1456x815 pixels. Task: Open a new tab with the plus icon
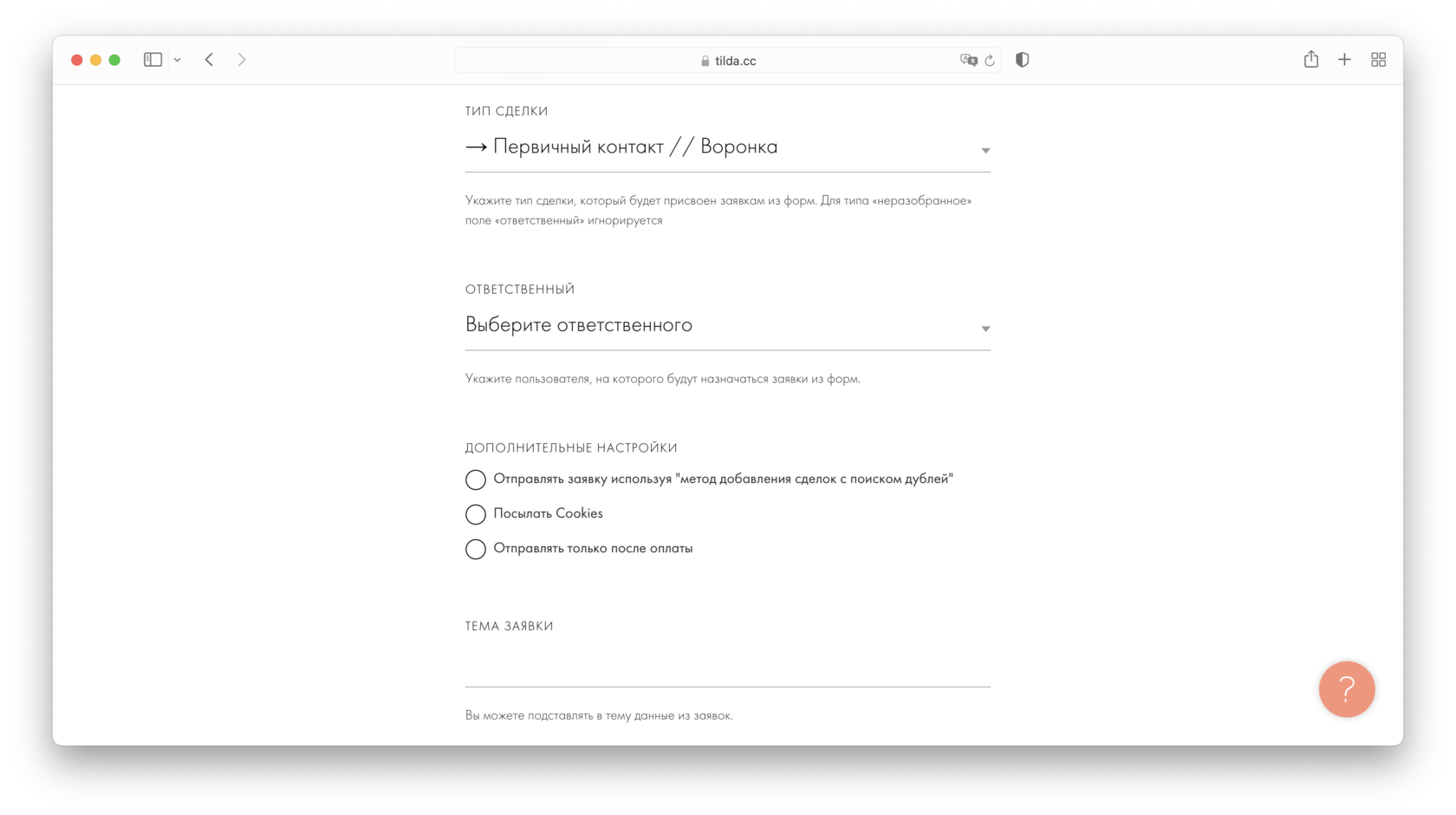[1344, 60]
